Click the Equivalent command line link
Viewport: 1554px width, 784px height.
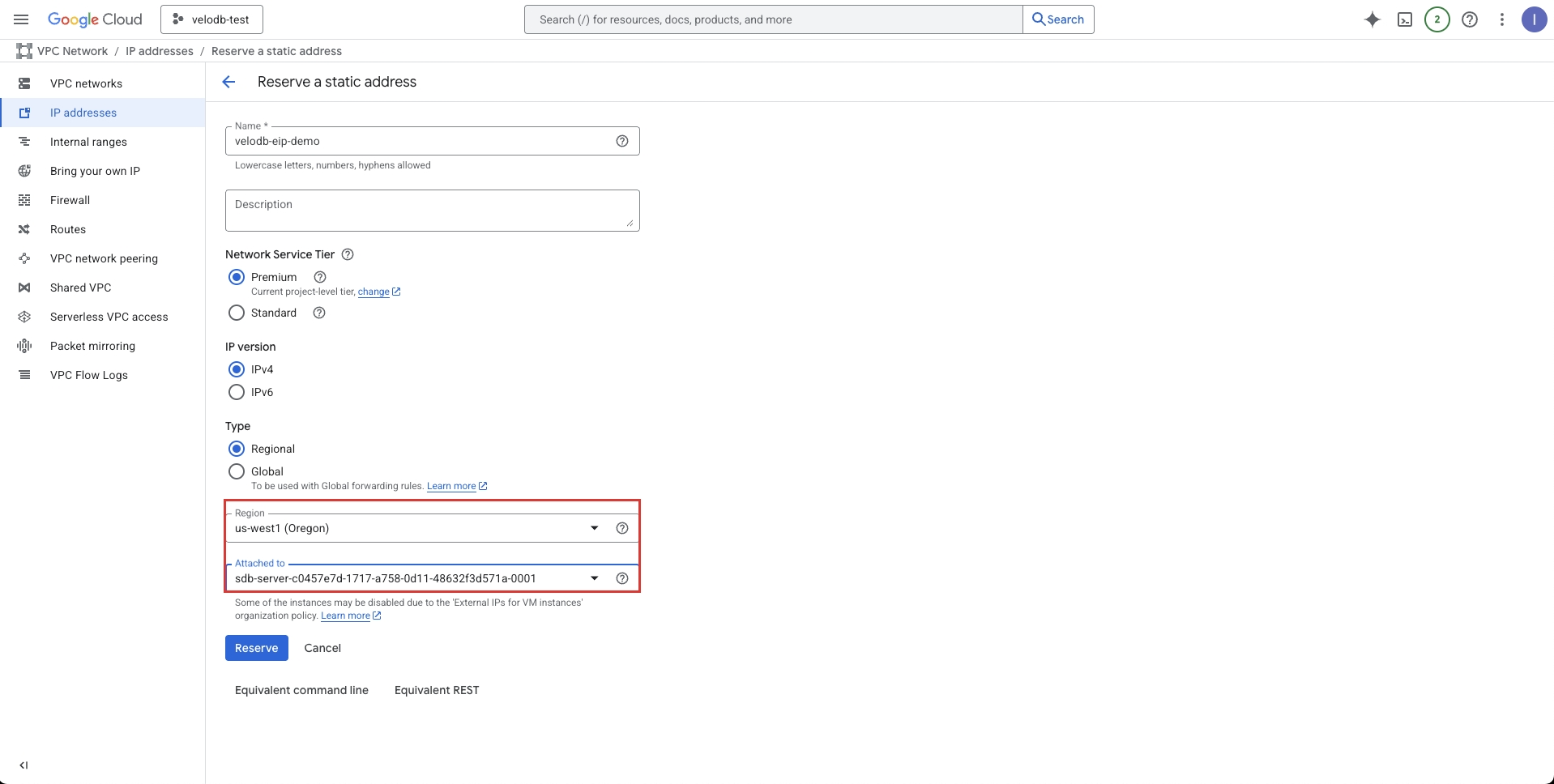[301, 690]
